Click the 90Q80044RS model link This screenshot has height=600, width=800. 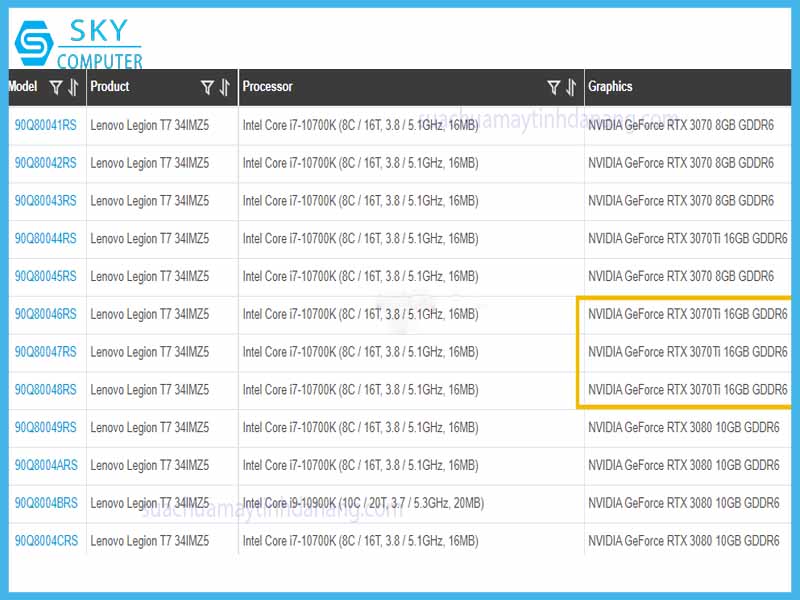45,238
